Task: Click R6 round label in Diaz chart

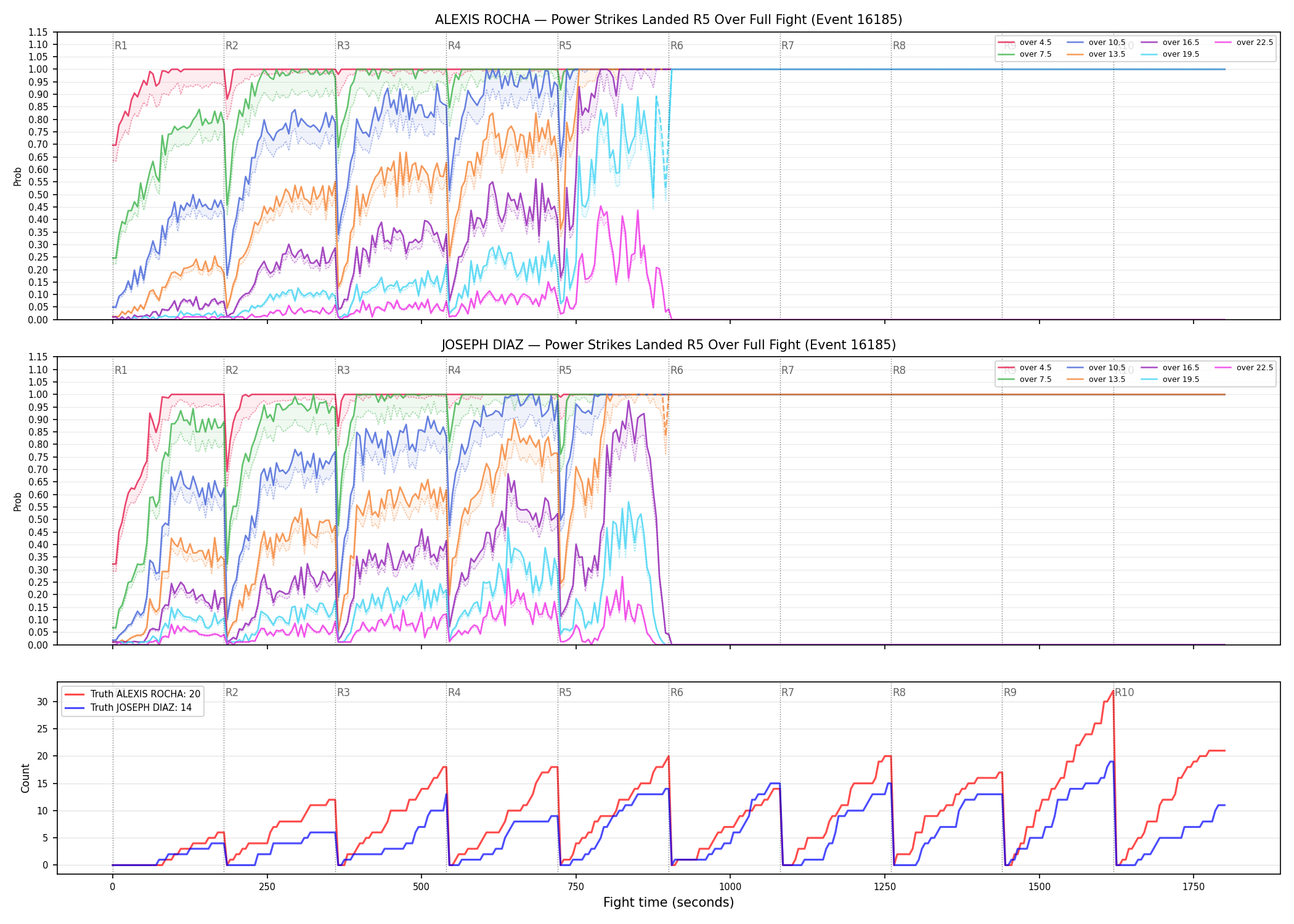Action: [x=677, y=370]
